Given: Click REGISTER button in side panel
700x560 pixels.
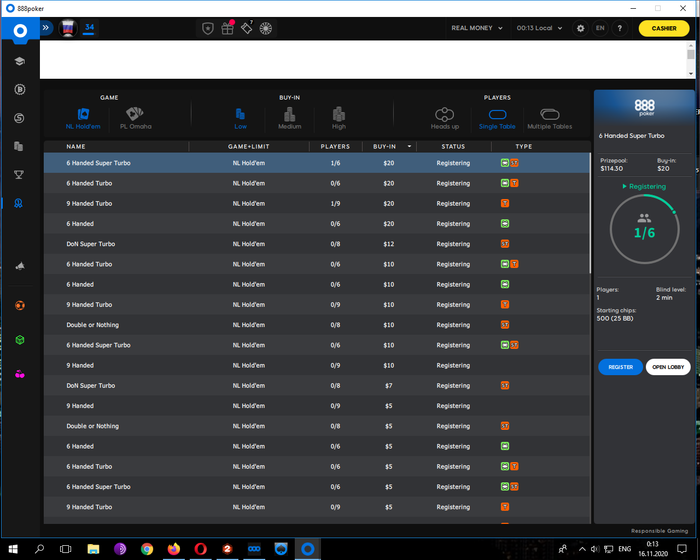Looking at the screenshot, I should click(x=621, y=367).
